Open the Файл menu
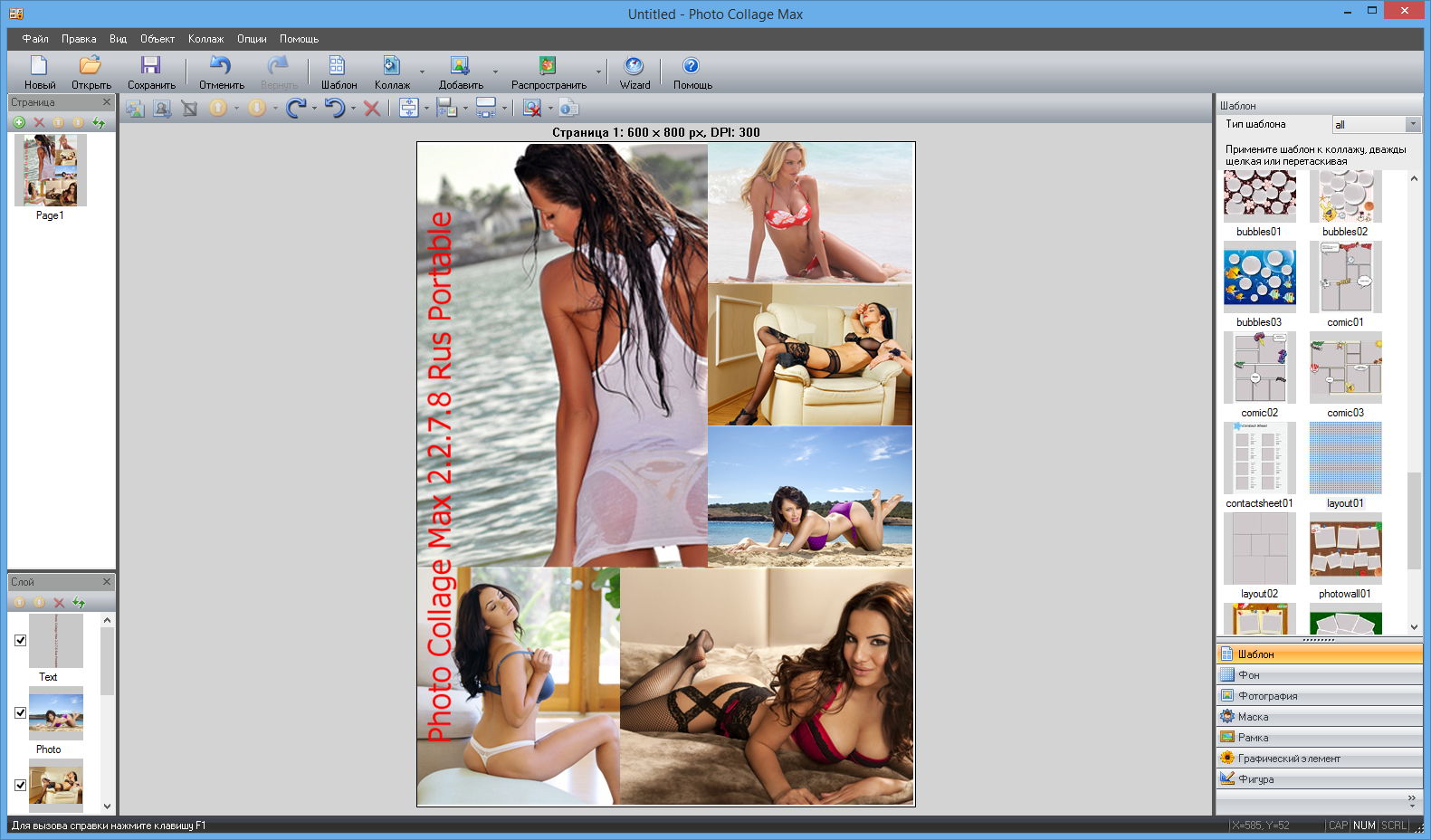The width and height of the screenshot is (1431, 840). [35, 39]
